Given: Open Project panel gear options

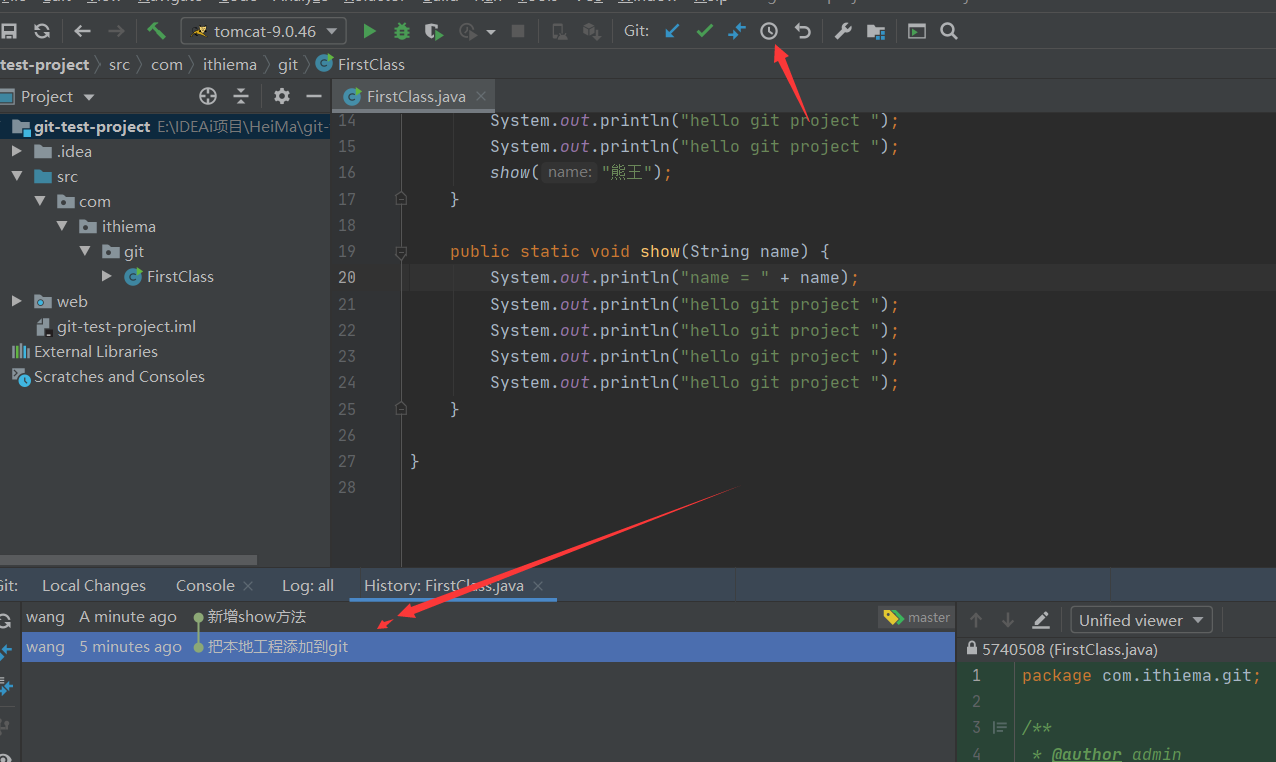Looking at the screenshot, I should [282, 96].
